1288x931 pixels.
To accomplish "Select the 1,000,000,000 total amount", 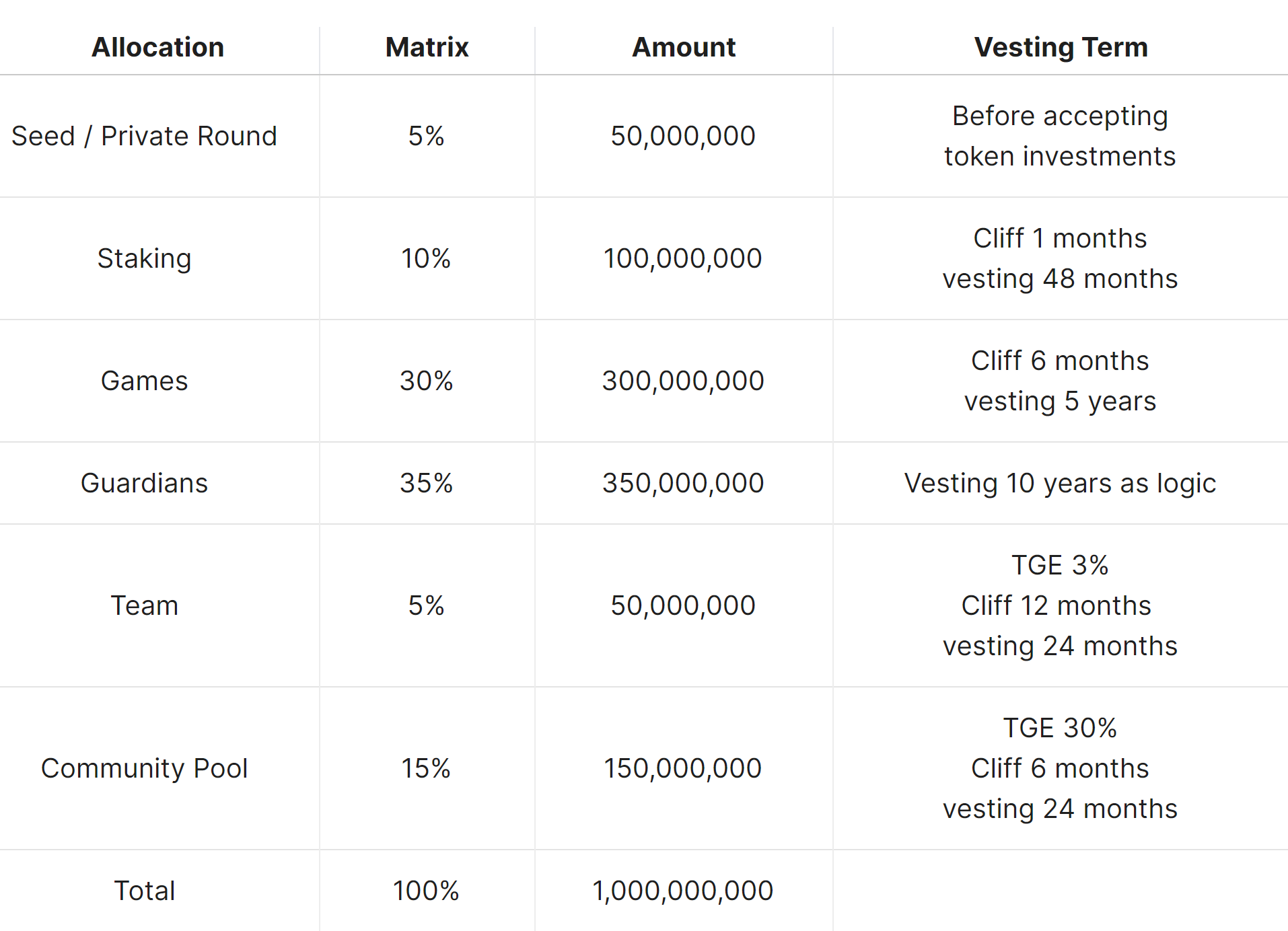I will click(x=682, y=891).
